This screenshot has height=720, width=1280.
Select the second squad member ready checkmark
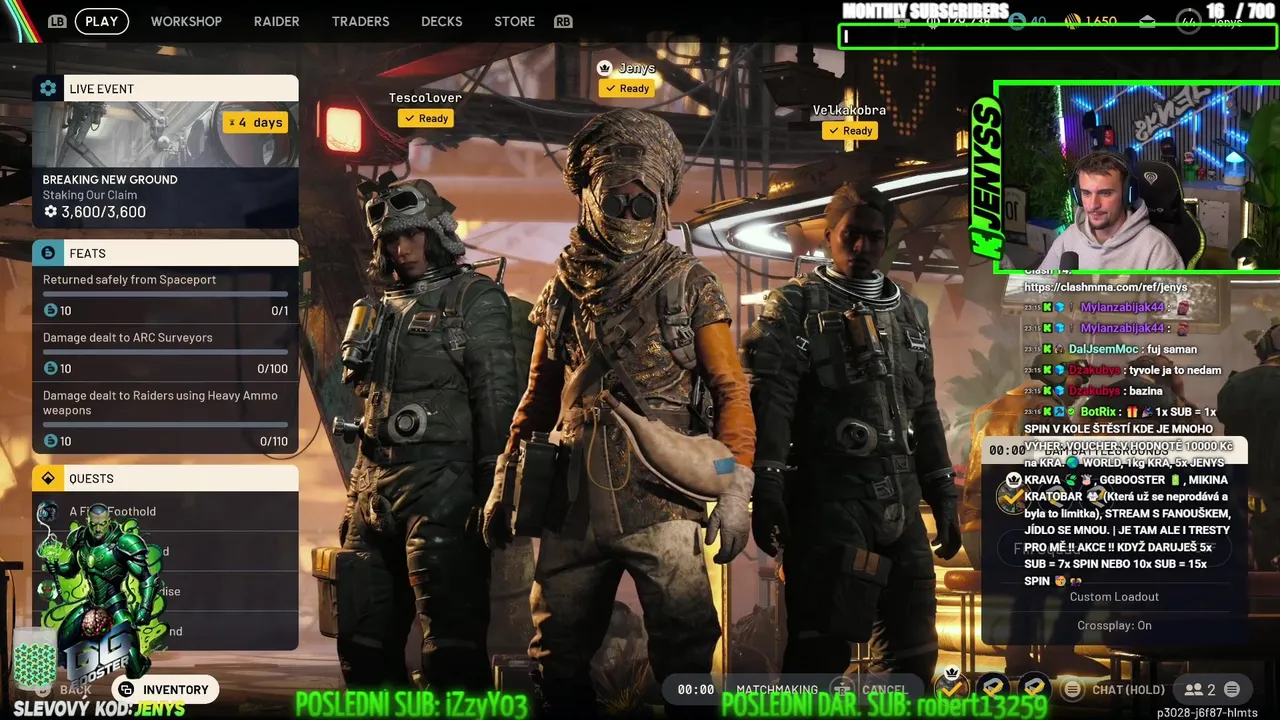click(993, 688)
